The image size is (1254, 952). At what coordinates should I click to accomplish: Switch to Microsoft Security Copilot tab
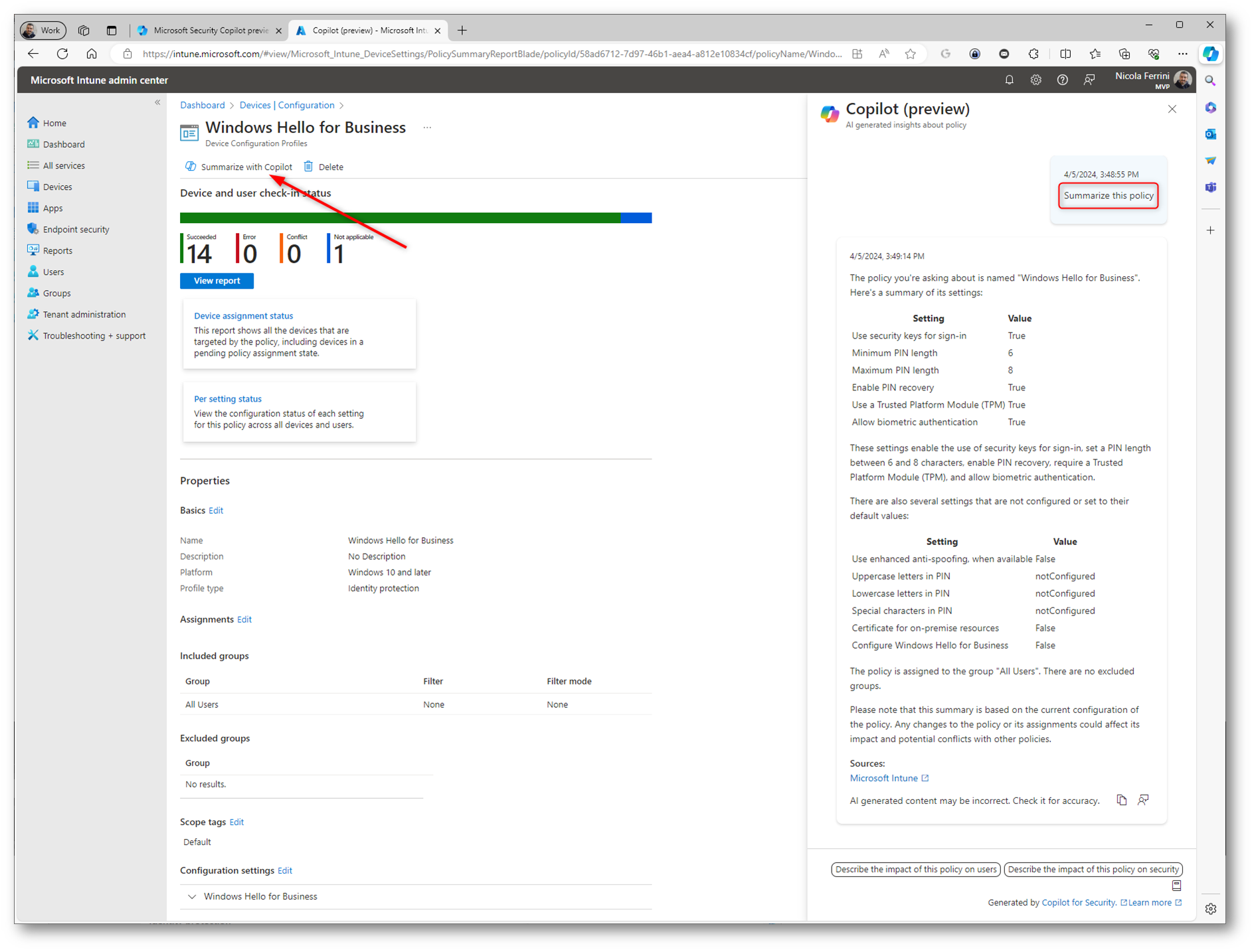(x=210, y=30)
